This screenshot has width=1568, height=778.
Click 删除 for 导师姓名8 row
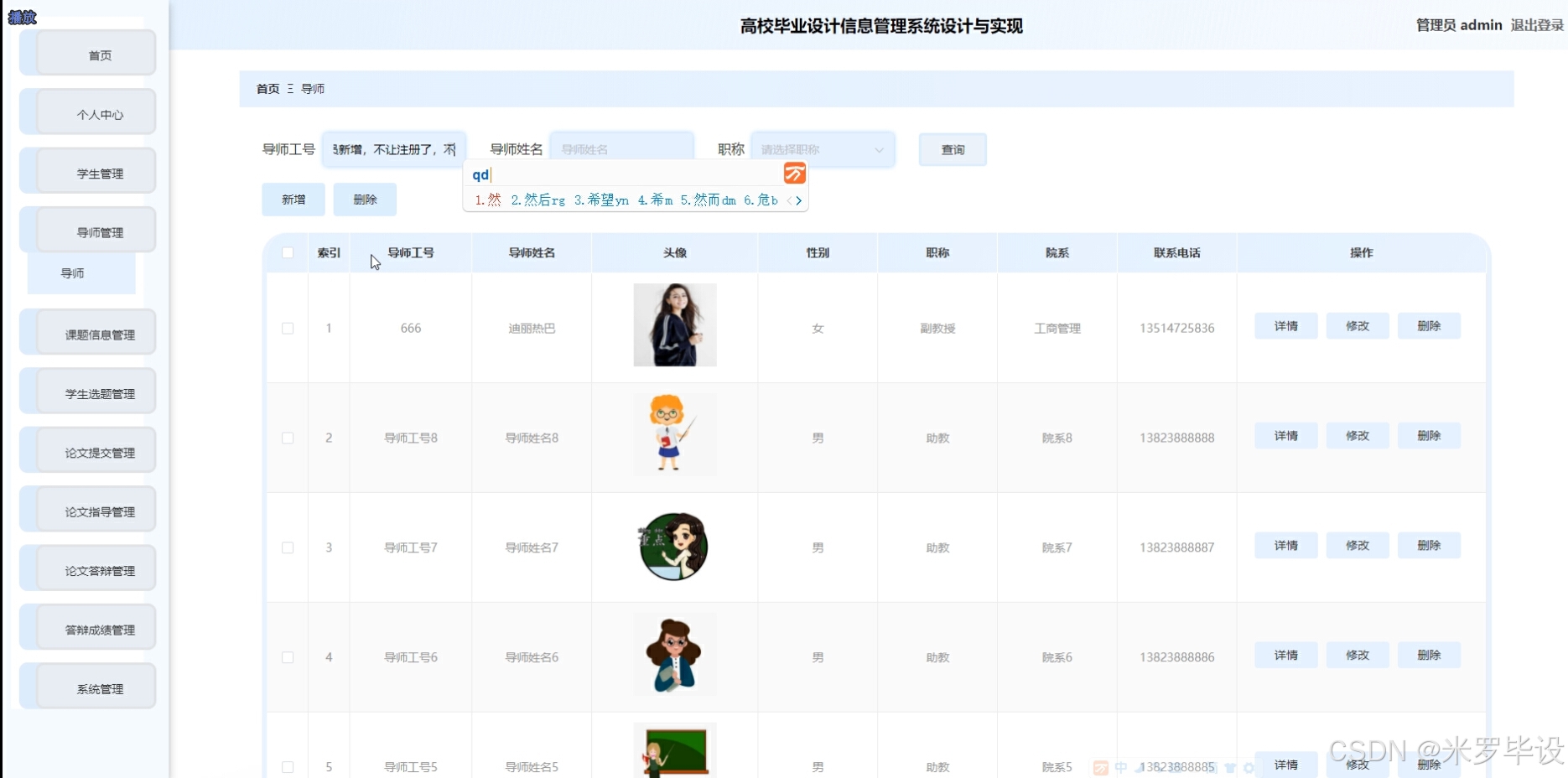click(1429, 436)
